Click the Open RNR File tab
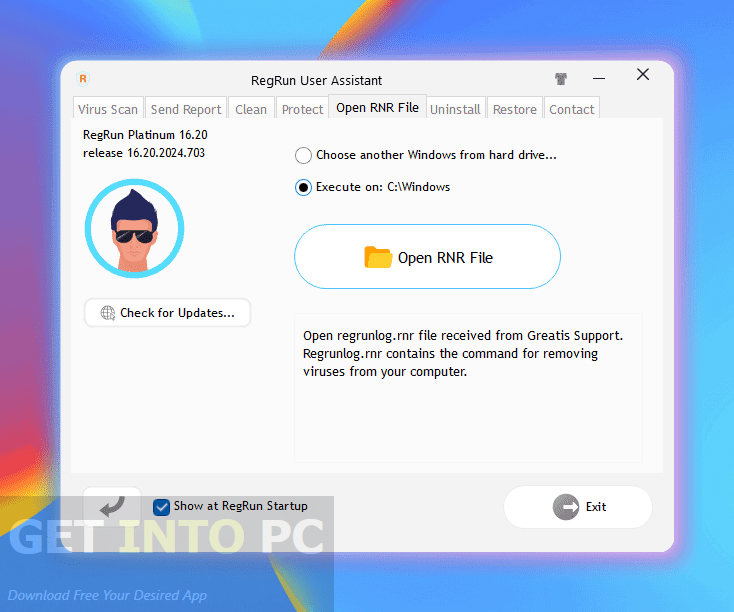 pyautogui.click(x=377, y=108)
